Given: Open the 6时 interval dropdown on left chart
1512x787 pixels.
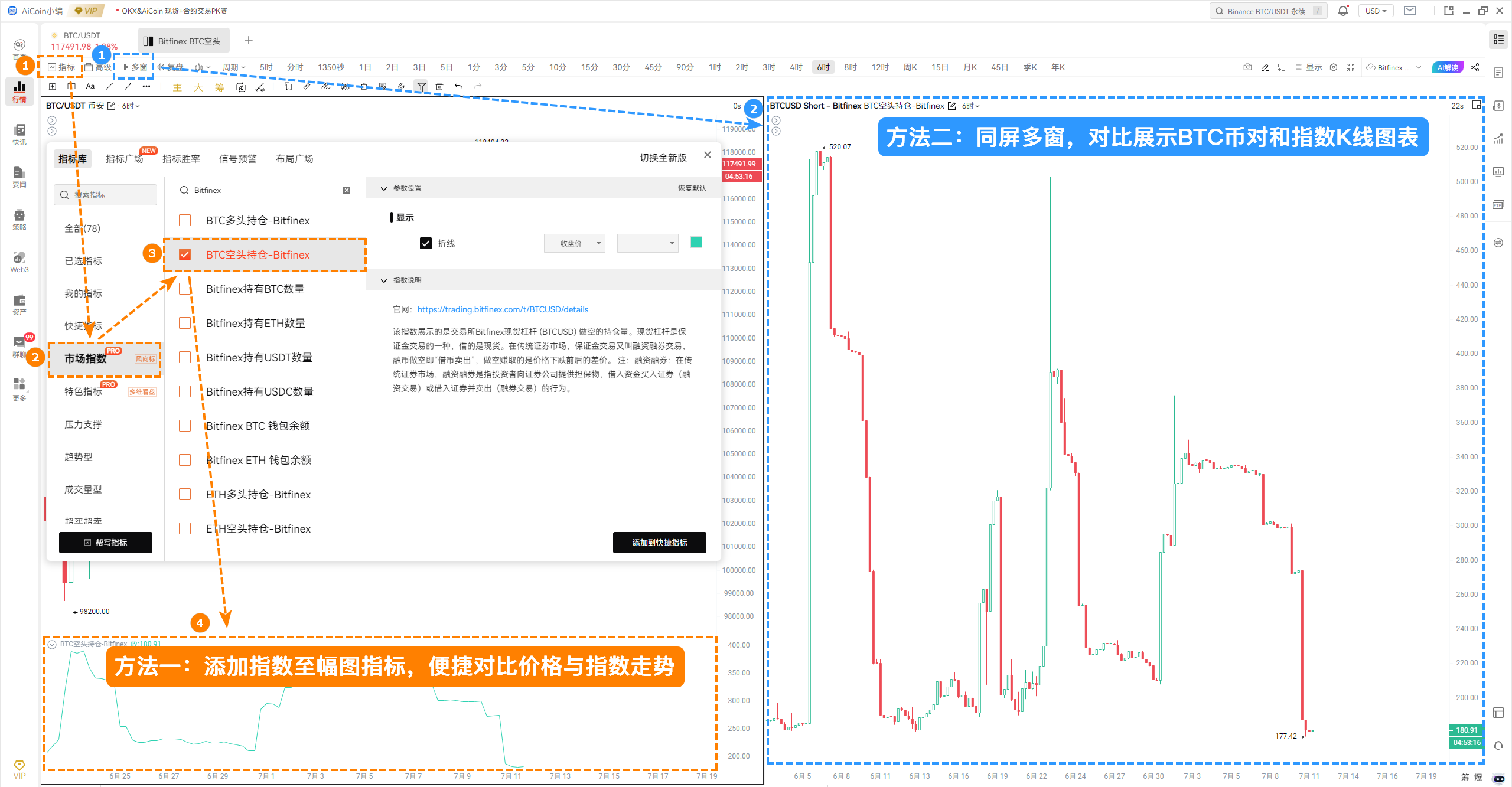Looking at the screenshot, I should click(131, 106).
